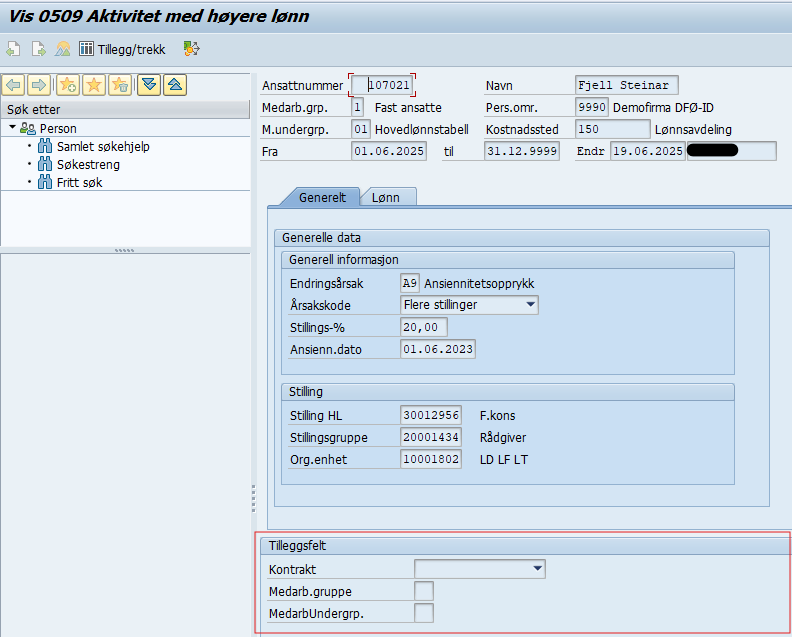Click the Endr date field 19.06.2025
The height and width of the screenshot is (637, 792).
pos(648,151)
